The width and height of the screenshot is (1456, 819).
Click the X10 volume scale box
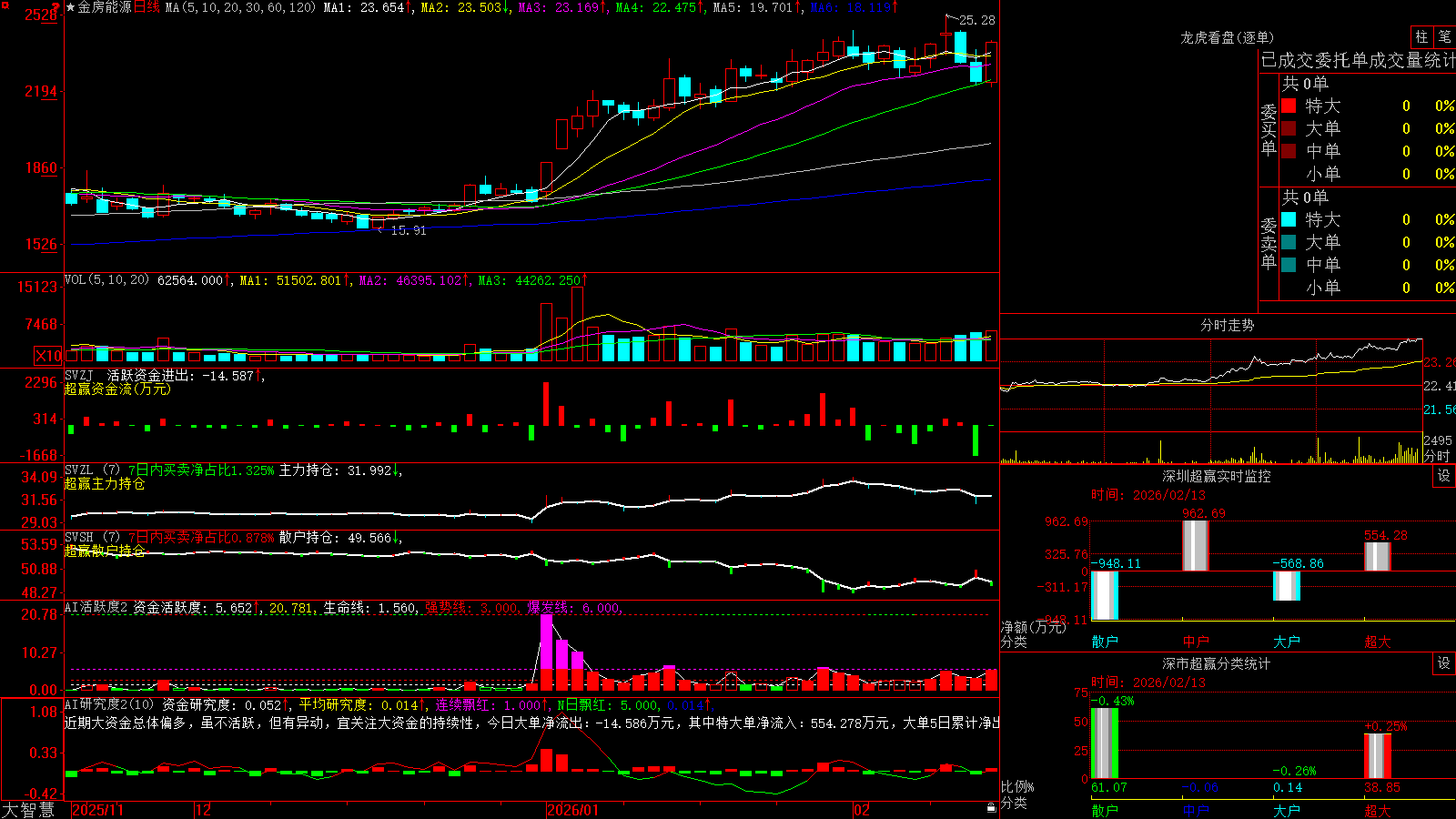(x=48, y=356)
